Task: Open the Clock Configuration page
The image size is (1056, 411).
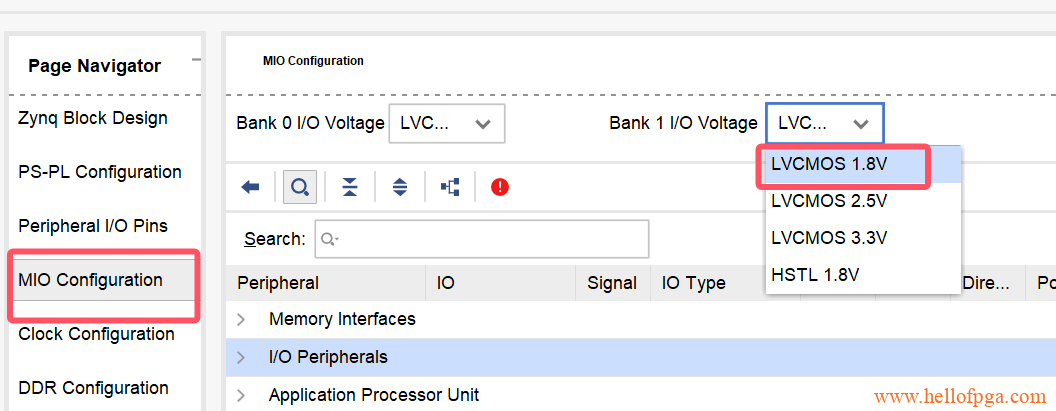Action: click(x=96, y=334)
